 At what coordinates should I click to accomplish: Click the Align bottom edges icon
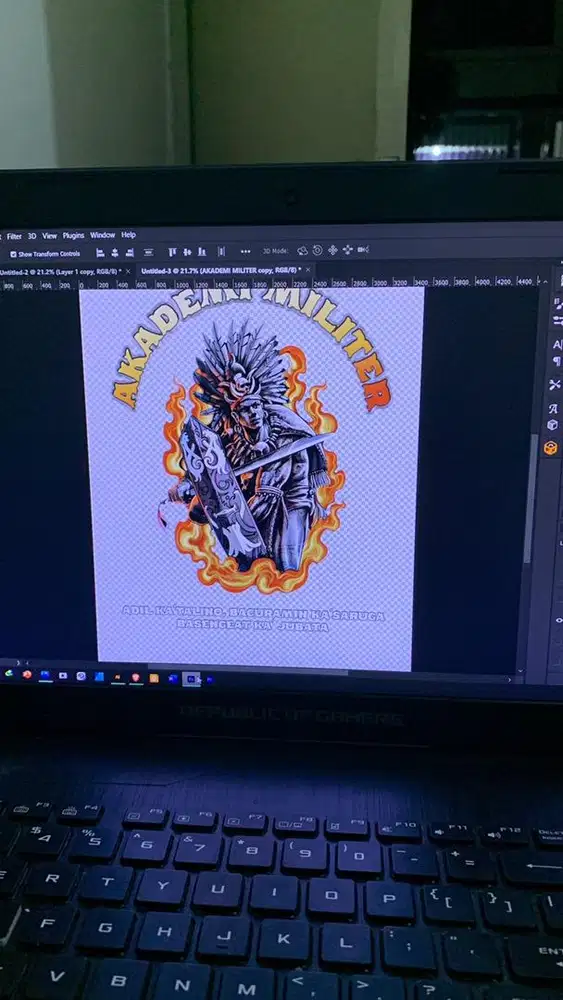pyautogui.click(x=202, y=252)
